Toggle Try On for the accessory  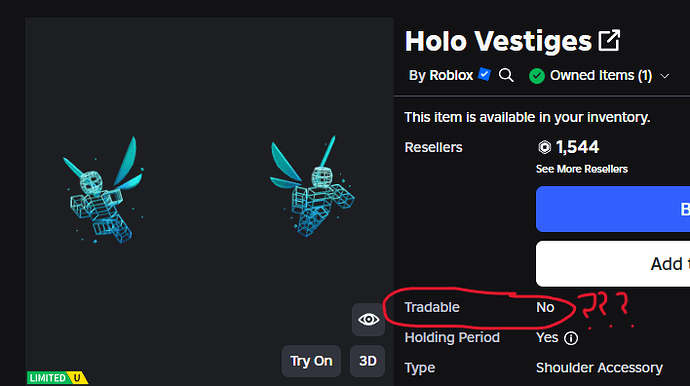[x=311, y=361]
